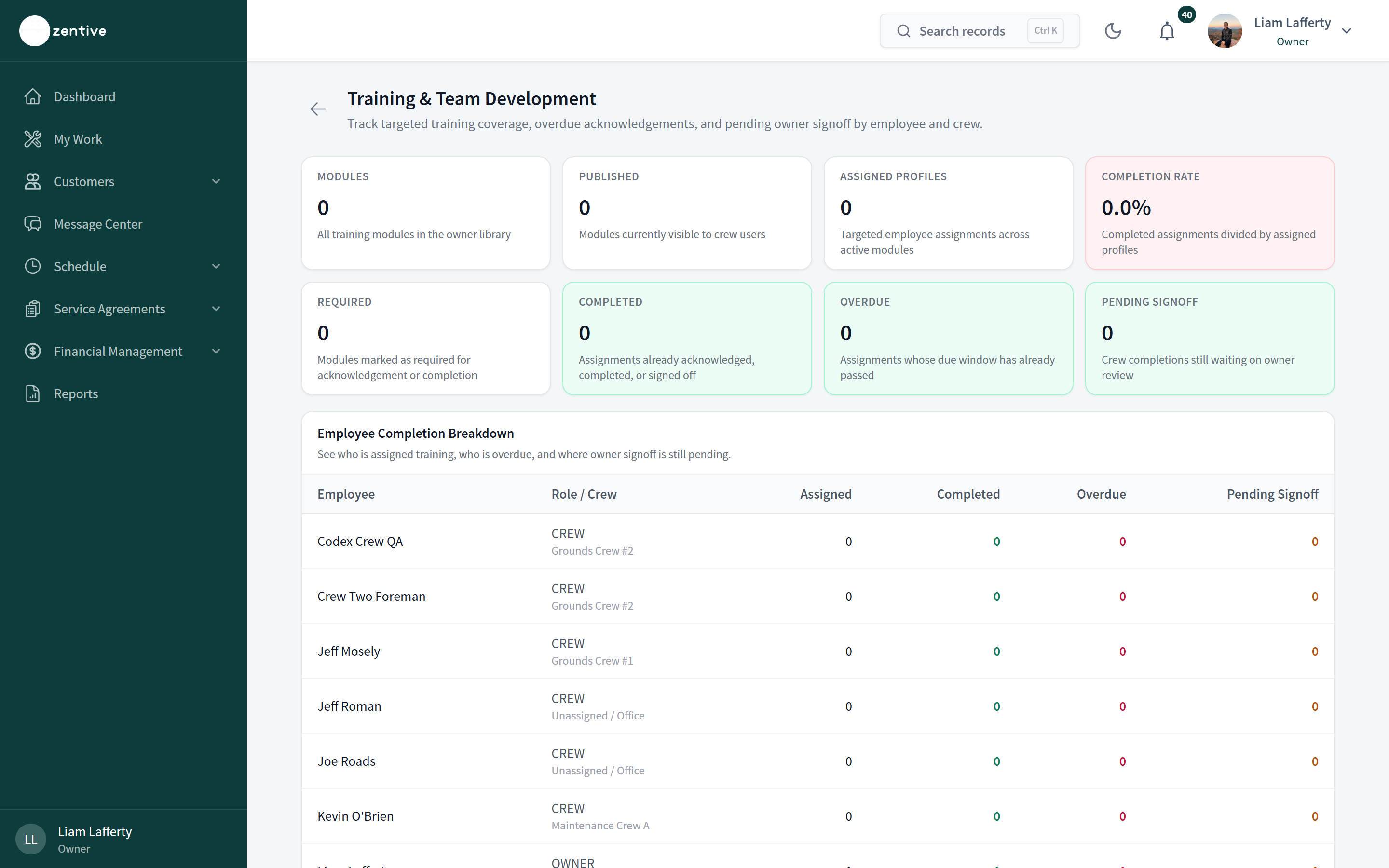This screenshot has height=868, width=1389.
Task: Click Codex Crew QA's completed count
Action: click(x=997, y=542)
